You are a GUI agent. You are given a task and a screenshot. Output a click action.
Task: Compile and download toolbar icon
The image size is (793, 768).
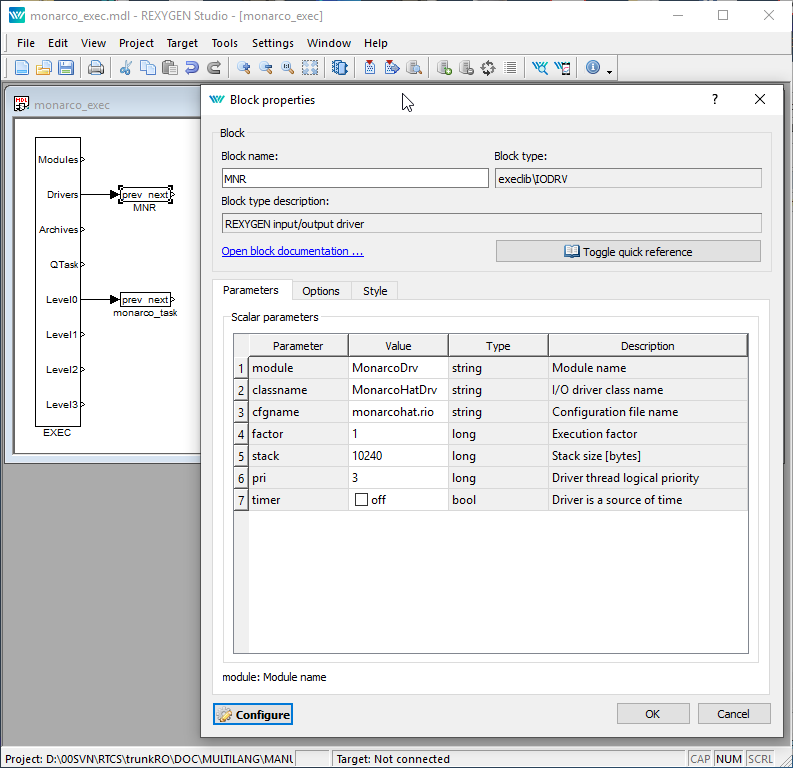click(x=392, y=67)
